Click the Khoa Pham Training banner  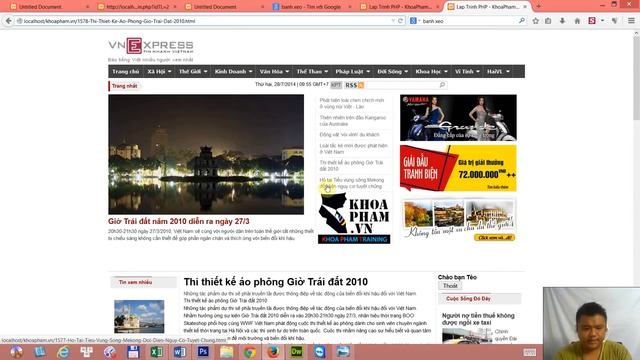tap(354, 218)
